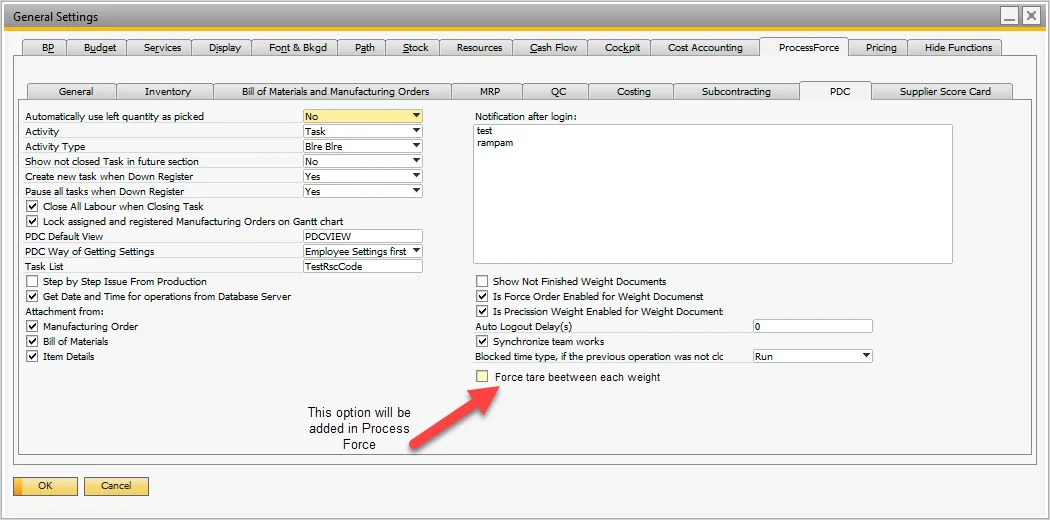
Task: Open the Display tab
Action: coord(222,48)
